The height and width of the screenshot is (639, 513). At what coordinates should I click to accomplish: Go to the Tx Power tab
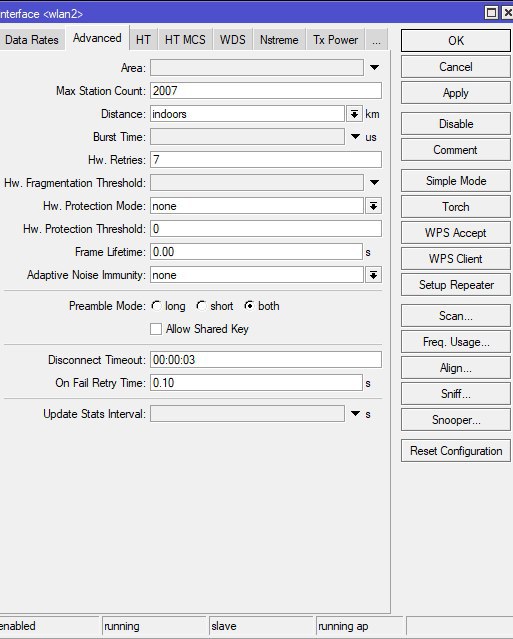335,40
